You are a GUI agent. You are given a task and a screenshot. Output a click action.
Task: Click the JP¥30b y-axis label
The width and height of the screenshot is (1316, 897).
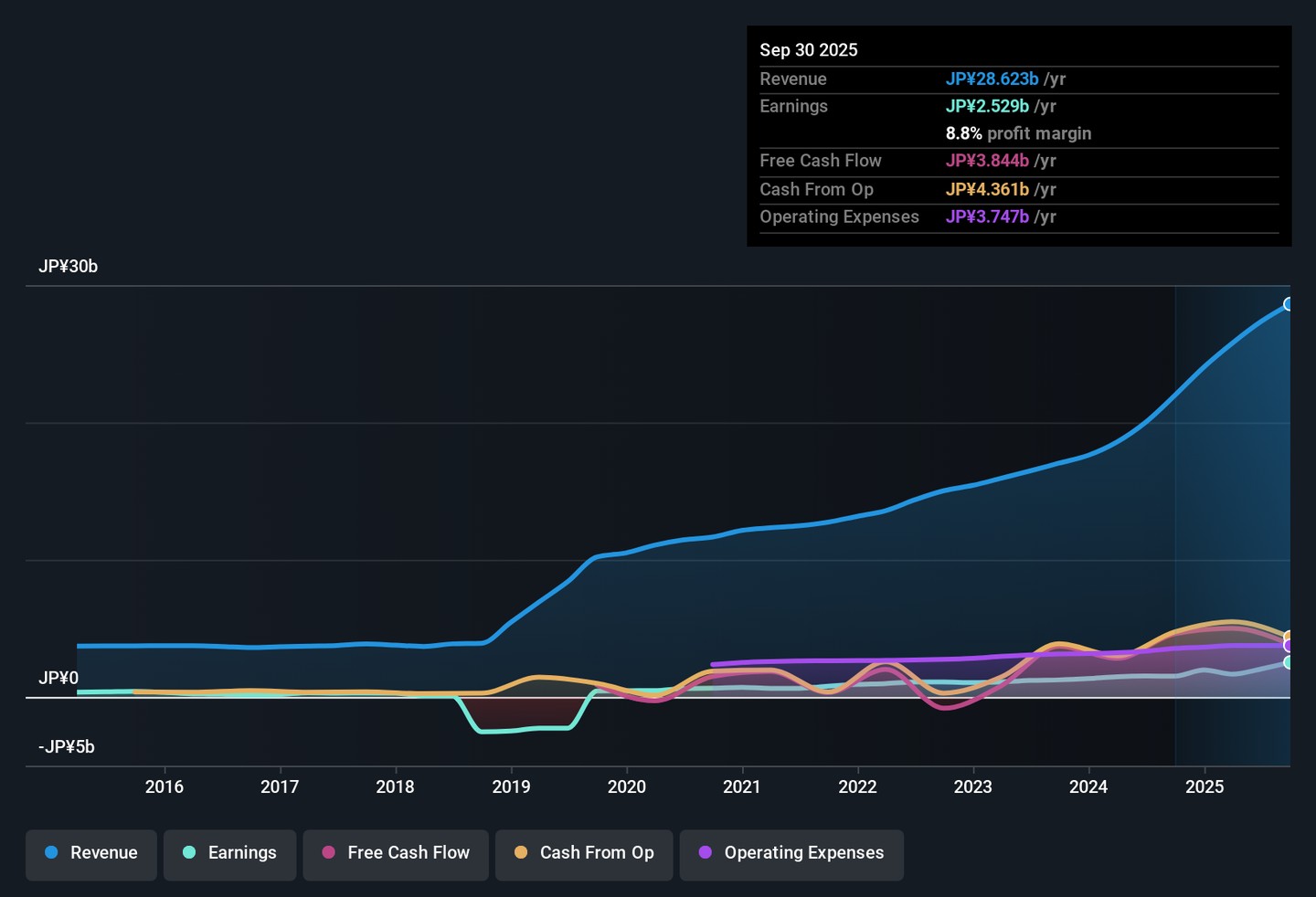(68, 267)
